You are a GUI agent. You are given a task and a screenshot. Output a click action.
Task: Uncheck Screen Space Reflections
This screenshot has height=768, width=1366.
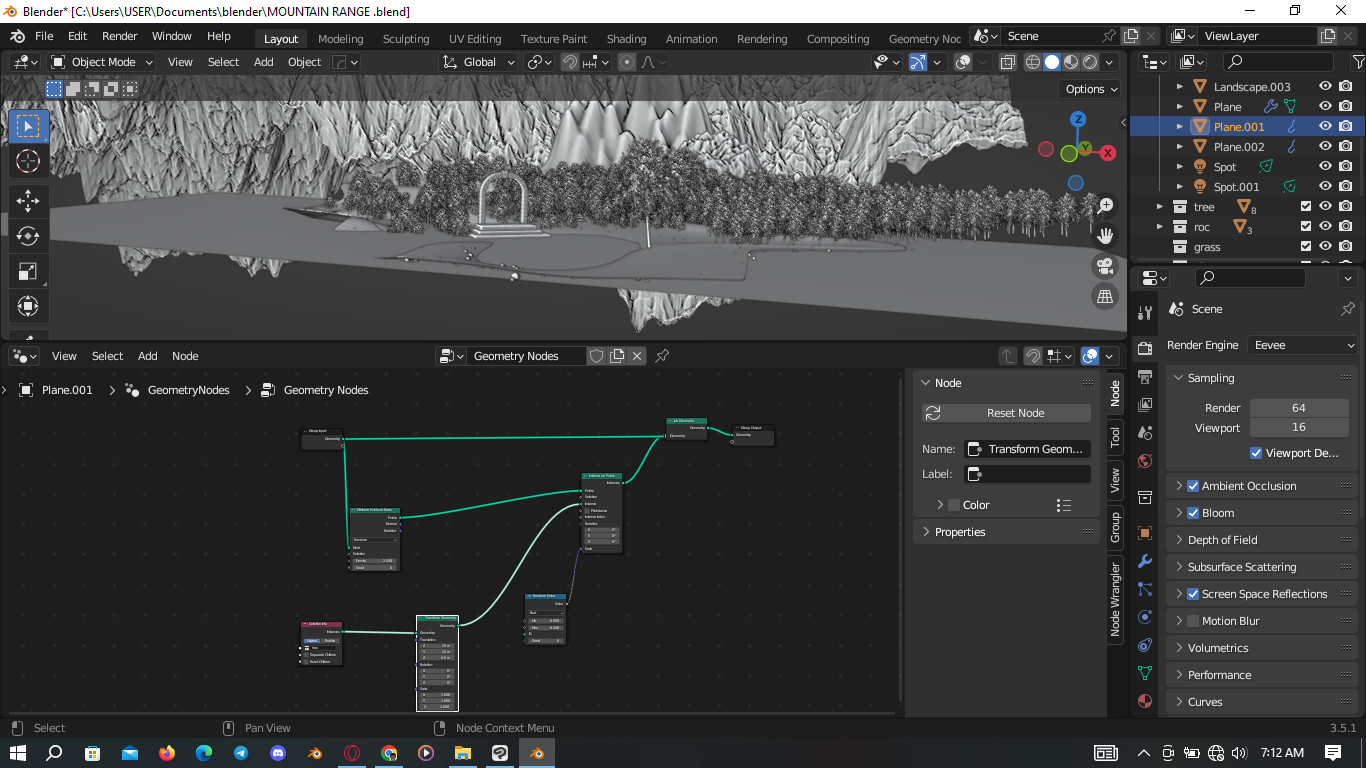coord(1193,594)
